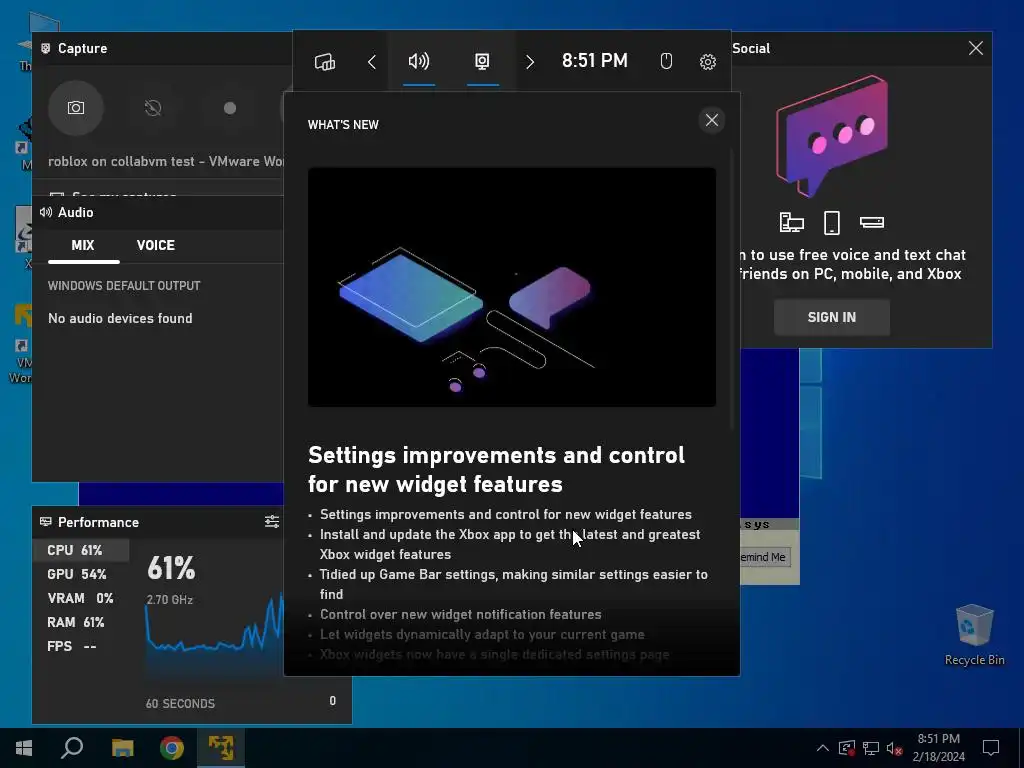Viewport: 1024px width, 768px height.
Task: Click the What's New illustration image
Action: pos(512,287)
